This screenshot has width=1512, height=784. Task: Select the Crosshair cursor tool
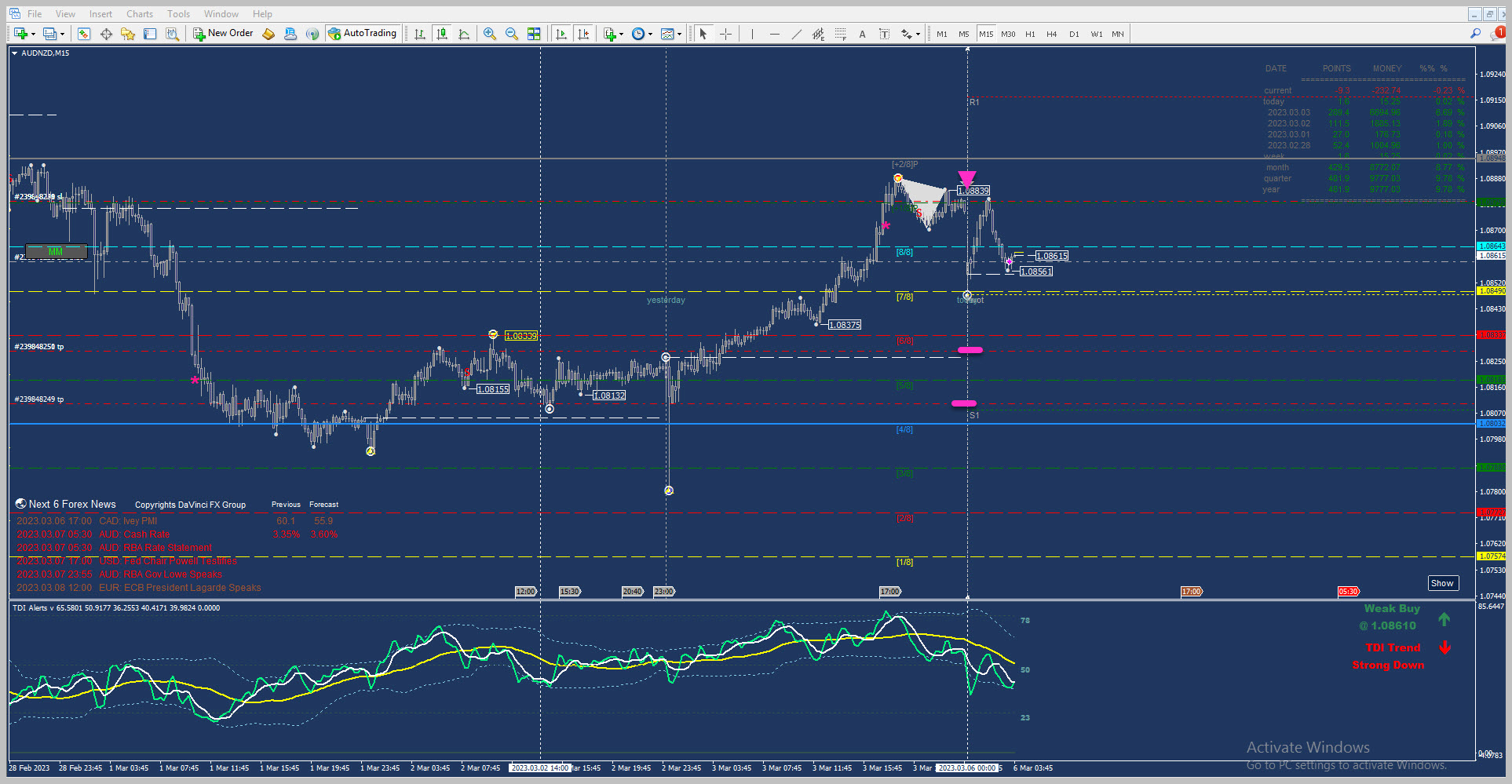[x=725, y=34]
